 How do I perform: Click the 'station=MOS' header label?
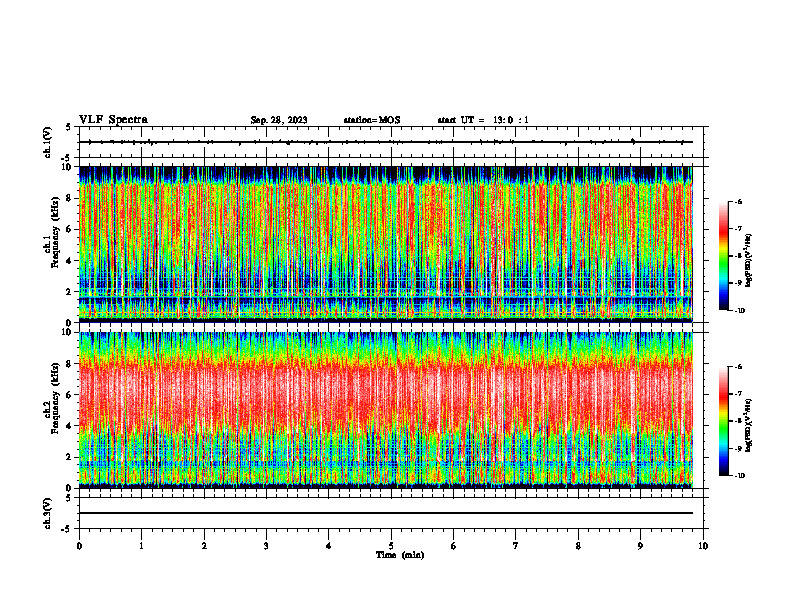(x=372, y=120)
